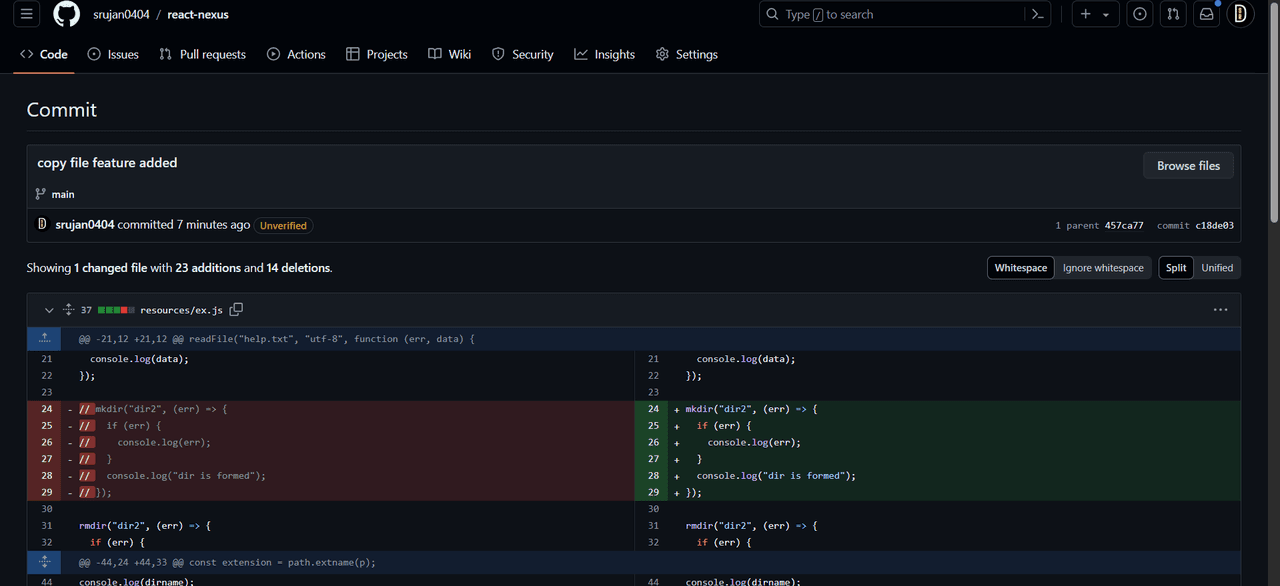
Task: Copy the resources/ex.js file path
Action: coord(237,310)
